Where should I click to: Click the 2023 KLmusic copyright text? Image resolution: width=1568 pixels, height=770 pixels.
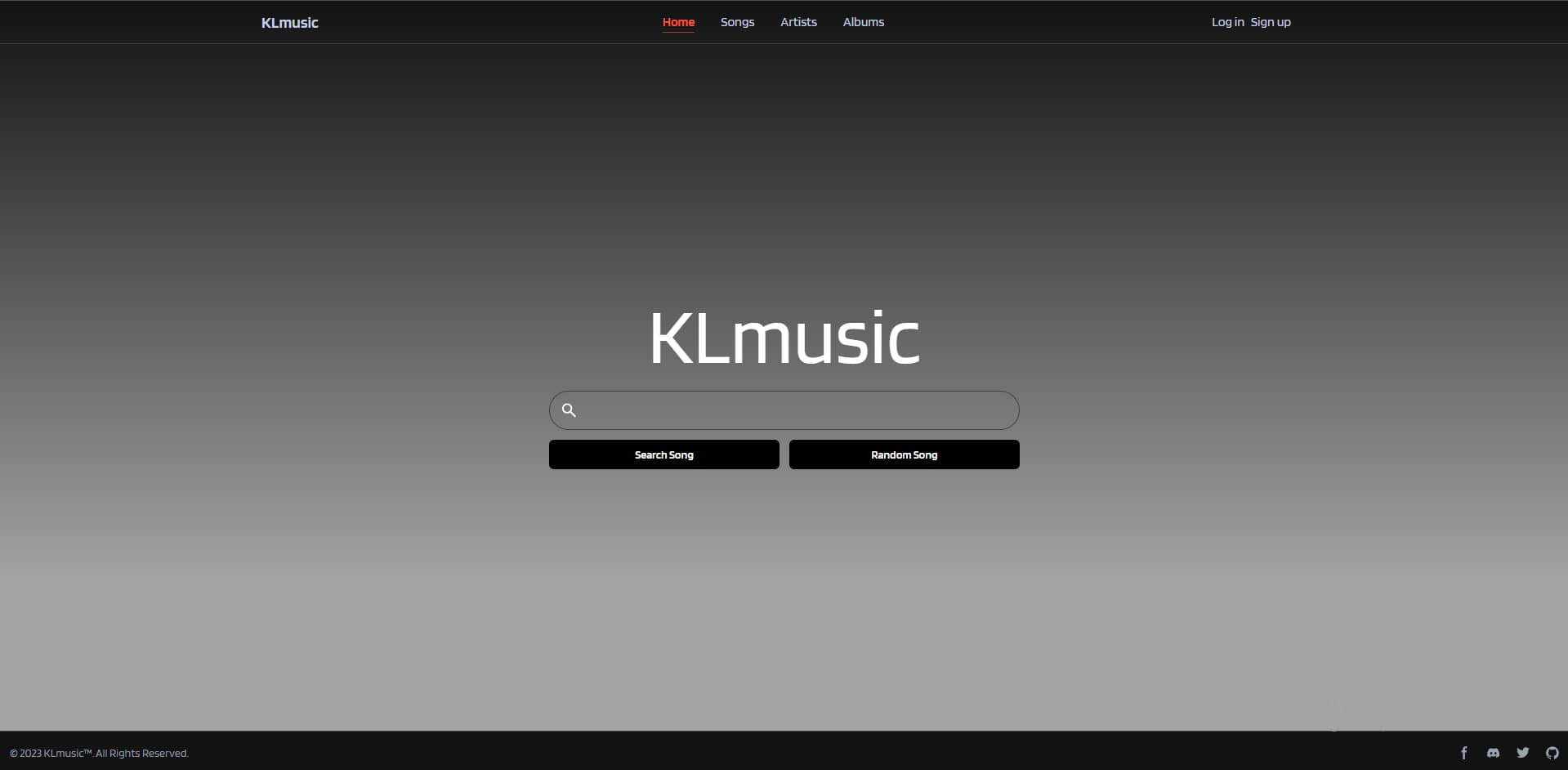[x=100, y=753]
